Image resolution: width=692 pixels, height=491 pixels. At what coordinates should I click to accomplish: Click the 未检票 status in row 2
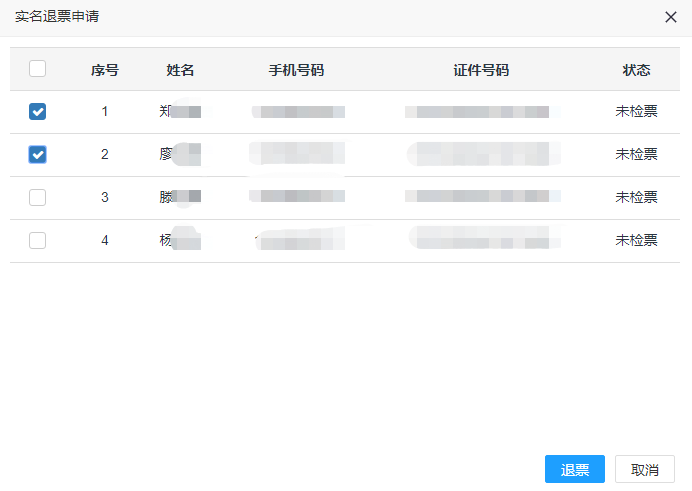click(x=636, y=154)
